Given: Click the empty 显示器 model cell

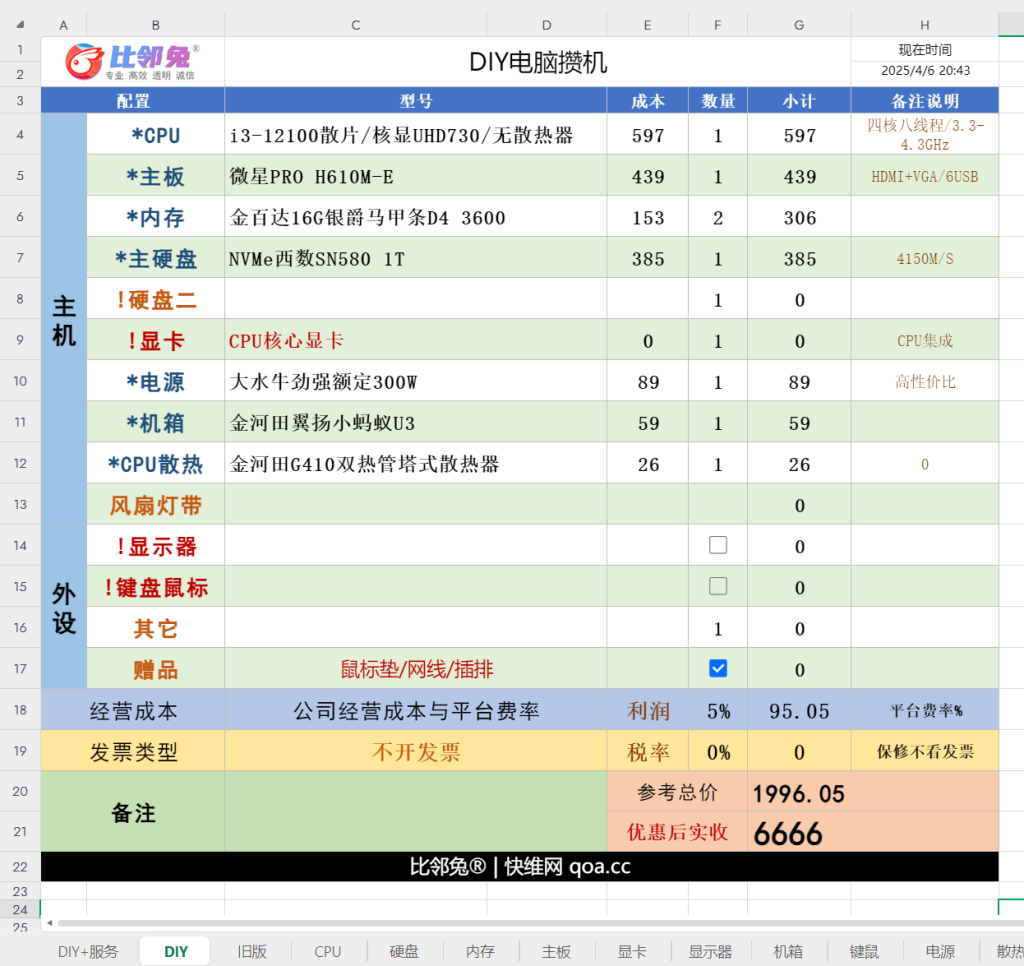Looking at the screenshot, I should pos(416,545).
